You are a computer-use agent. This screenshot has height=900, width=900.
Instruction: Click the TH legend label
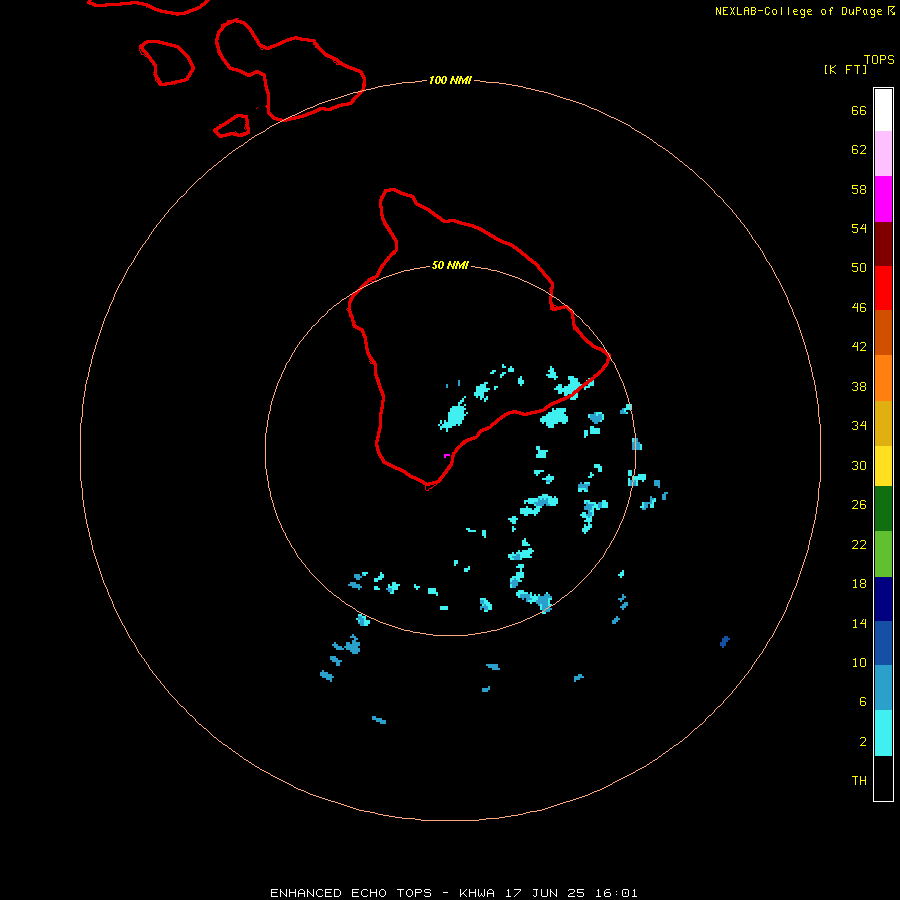click(x=859, y=780)
